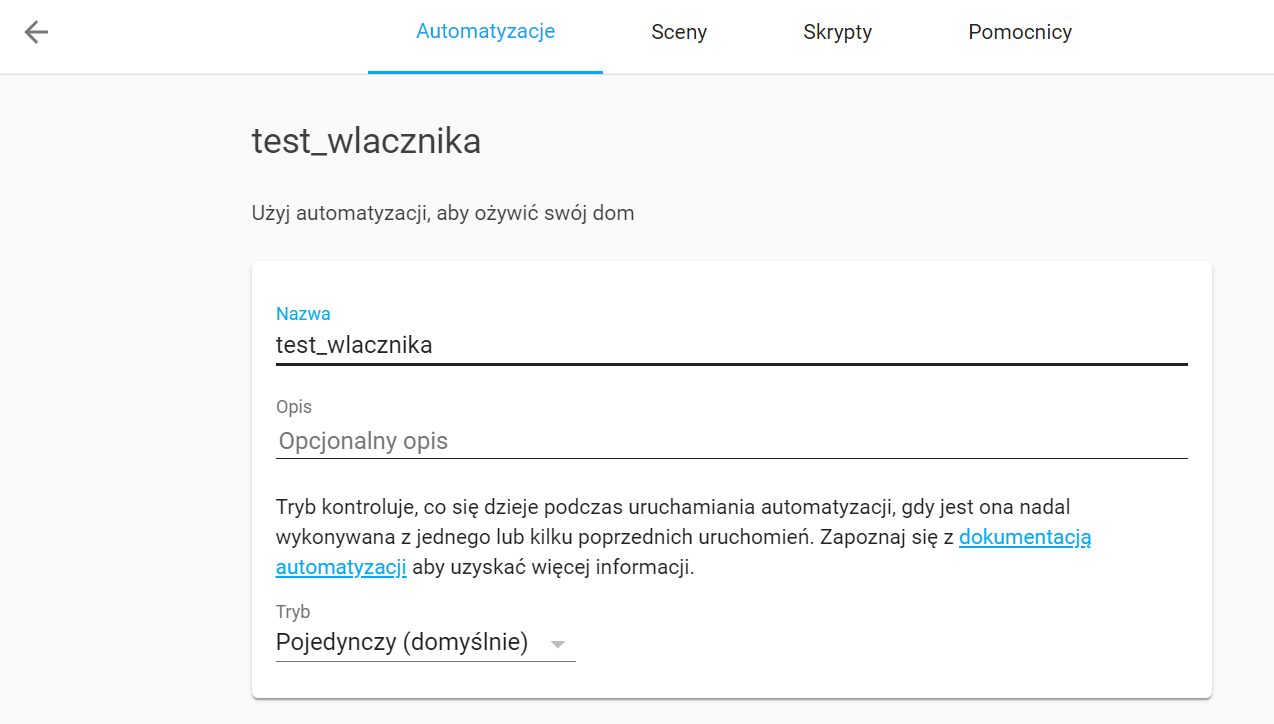The image size is (1274, 724).
Task: Focus the Nazwa field containing test_wlacznika
Action: tap(730, 345)
